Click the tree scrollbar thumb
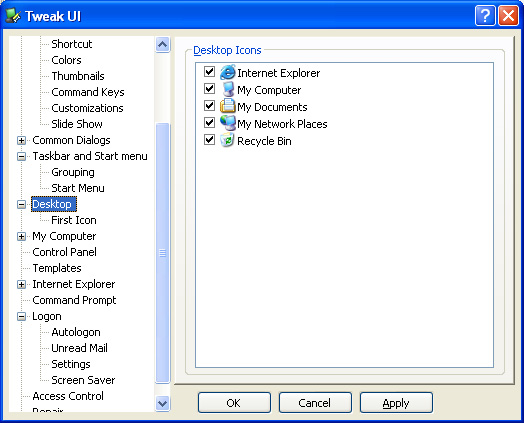The width and height of the screenshot is (524, 423). click(163, 253)
